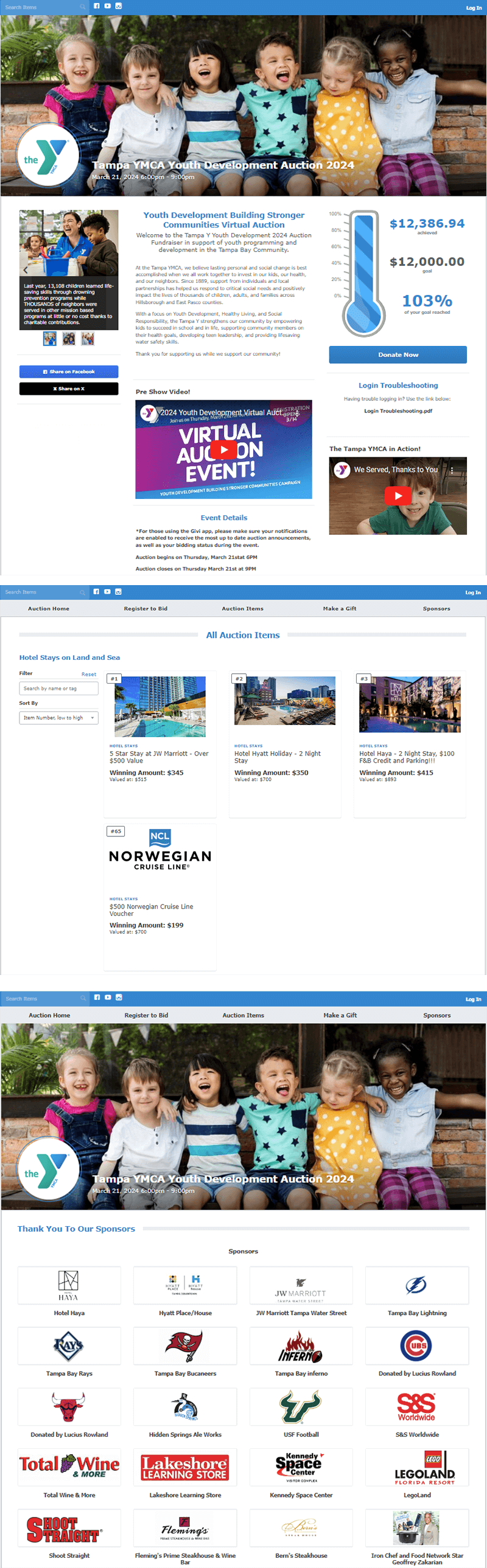Open the Hotel Hyatt Holiday item #2 photo
The image size is (487, 1568).
pyautogui.click(x=285, y=701)
